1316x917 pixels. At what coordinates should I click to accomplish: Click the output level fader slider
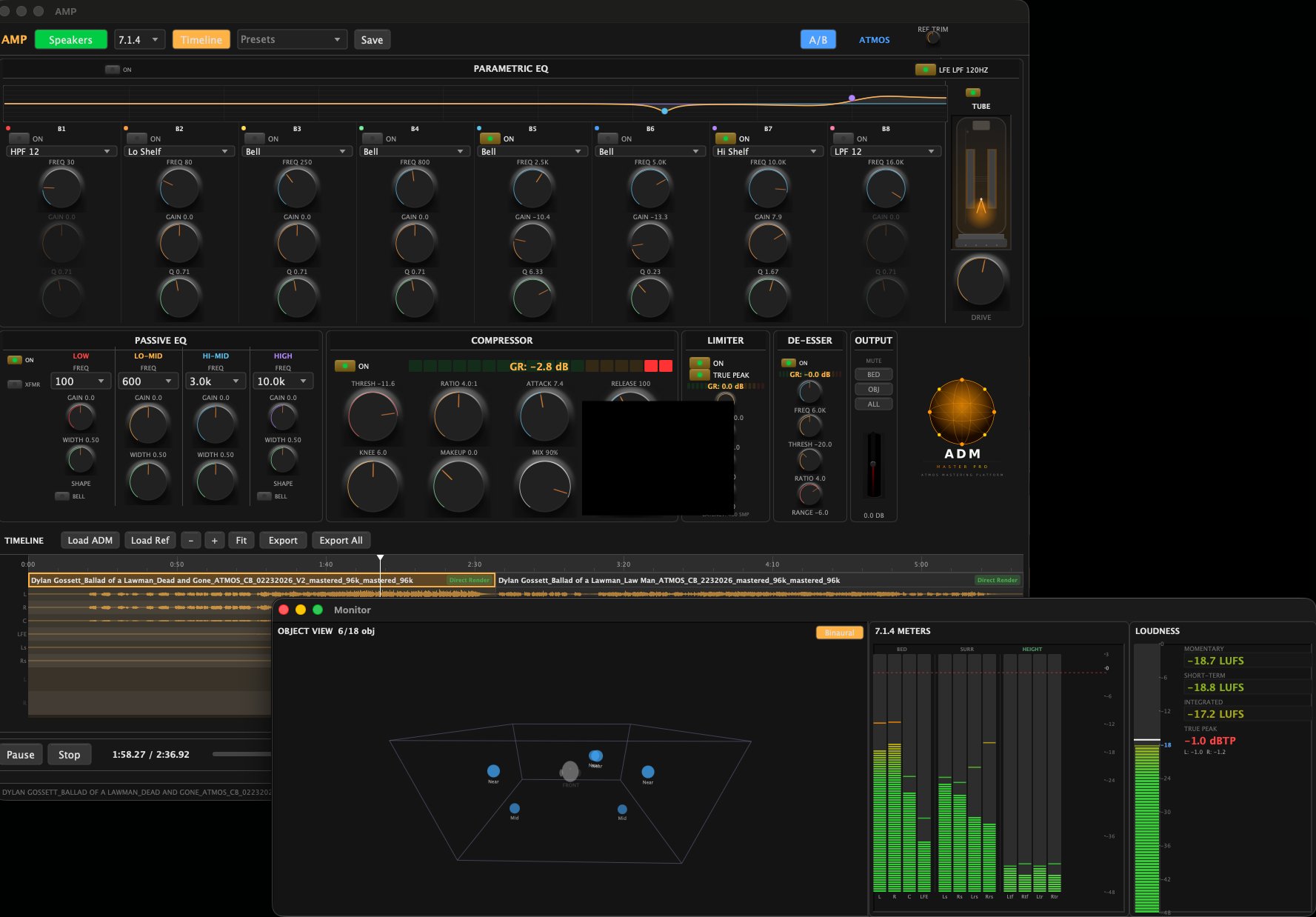coord(873,463)
